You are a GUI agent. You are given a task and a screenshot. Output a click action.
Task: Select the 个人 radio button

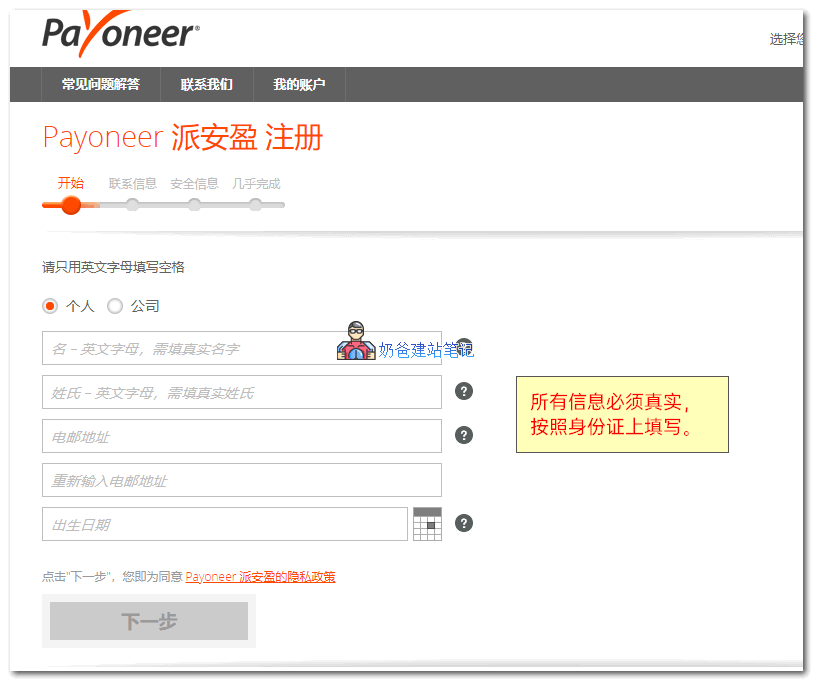(x=51, y=306)
